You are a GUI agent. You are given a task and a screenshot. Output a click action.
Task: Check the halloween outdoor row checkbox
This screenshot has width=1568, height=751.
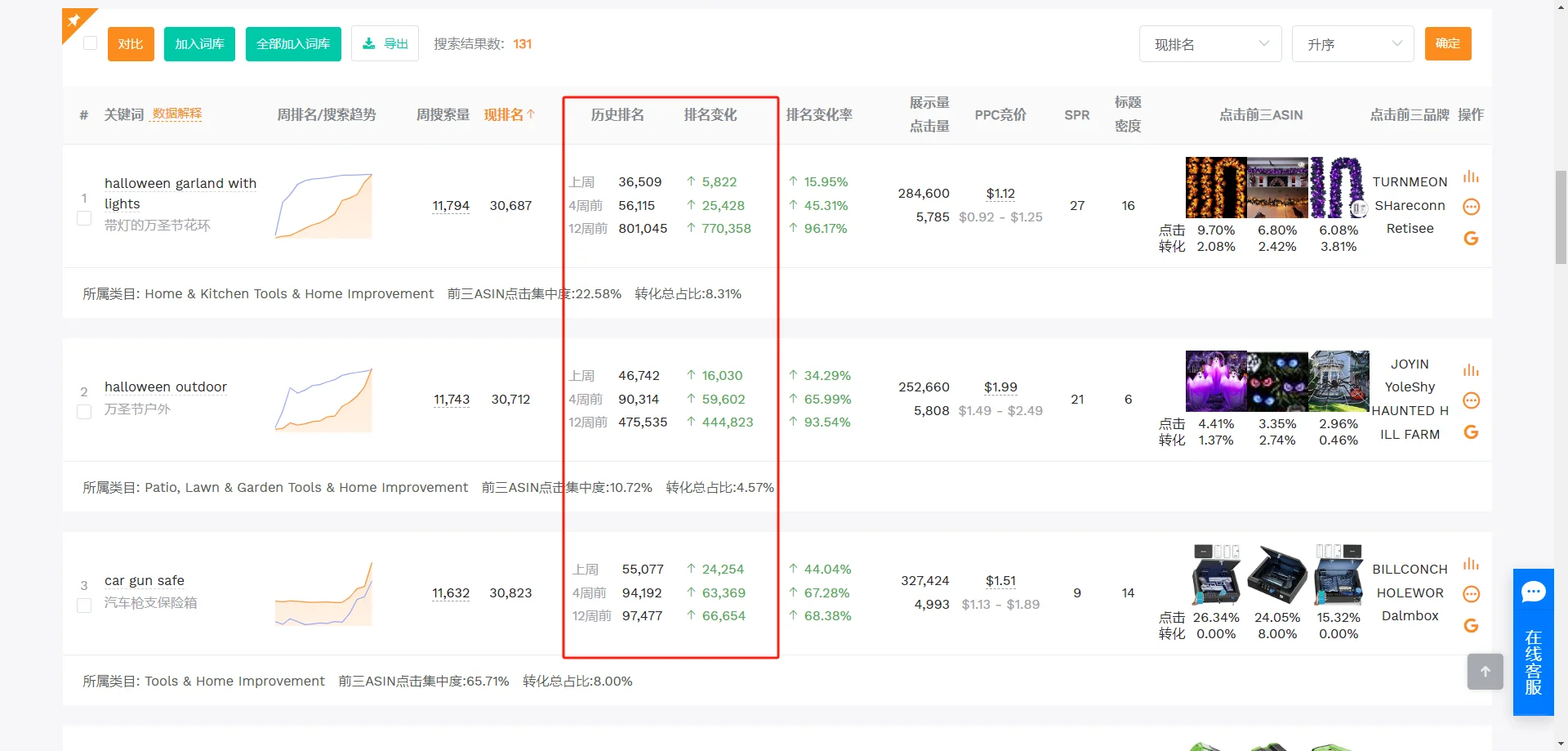pos(83,412)
